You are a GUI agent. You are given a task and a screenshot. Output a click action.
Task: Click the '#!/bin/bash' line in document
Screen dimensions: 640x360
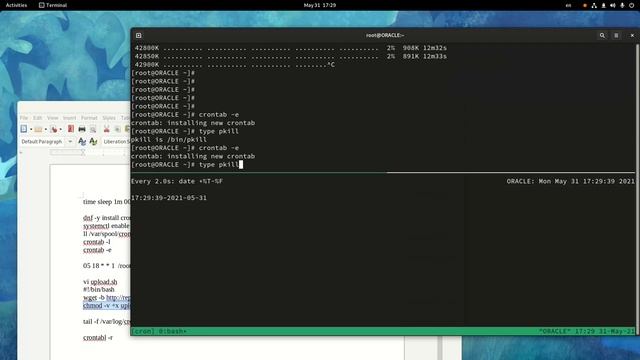coord(99,289)
